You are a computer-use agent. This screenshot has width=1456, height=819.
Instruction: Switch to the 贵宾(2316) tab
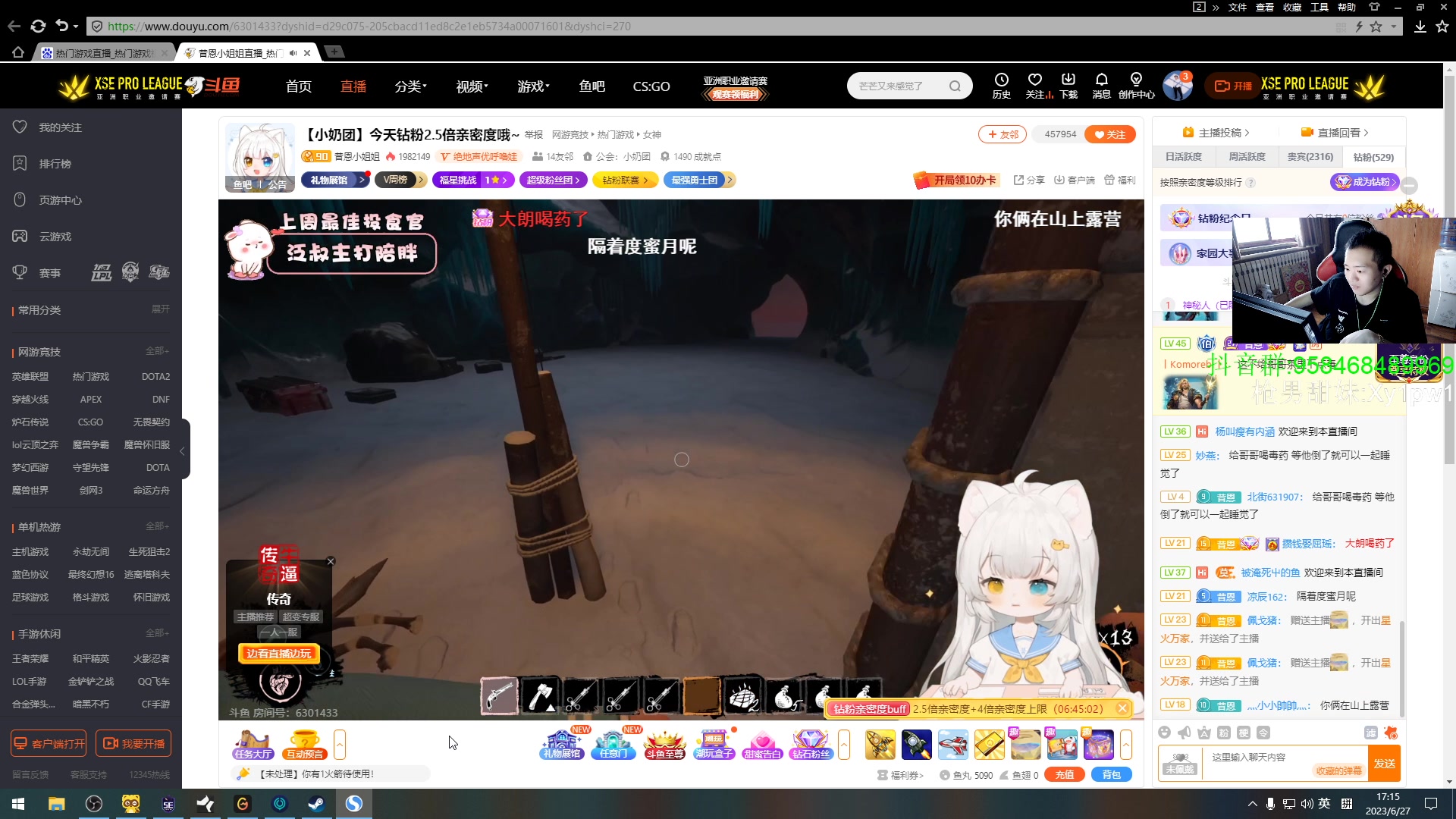[x=1310, y=157]
